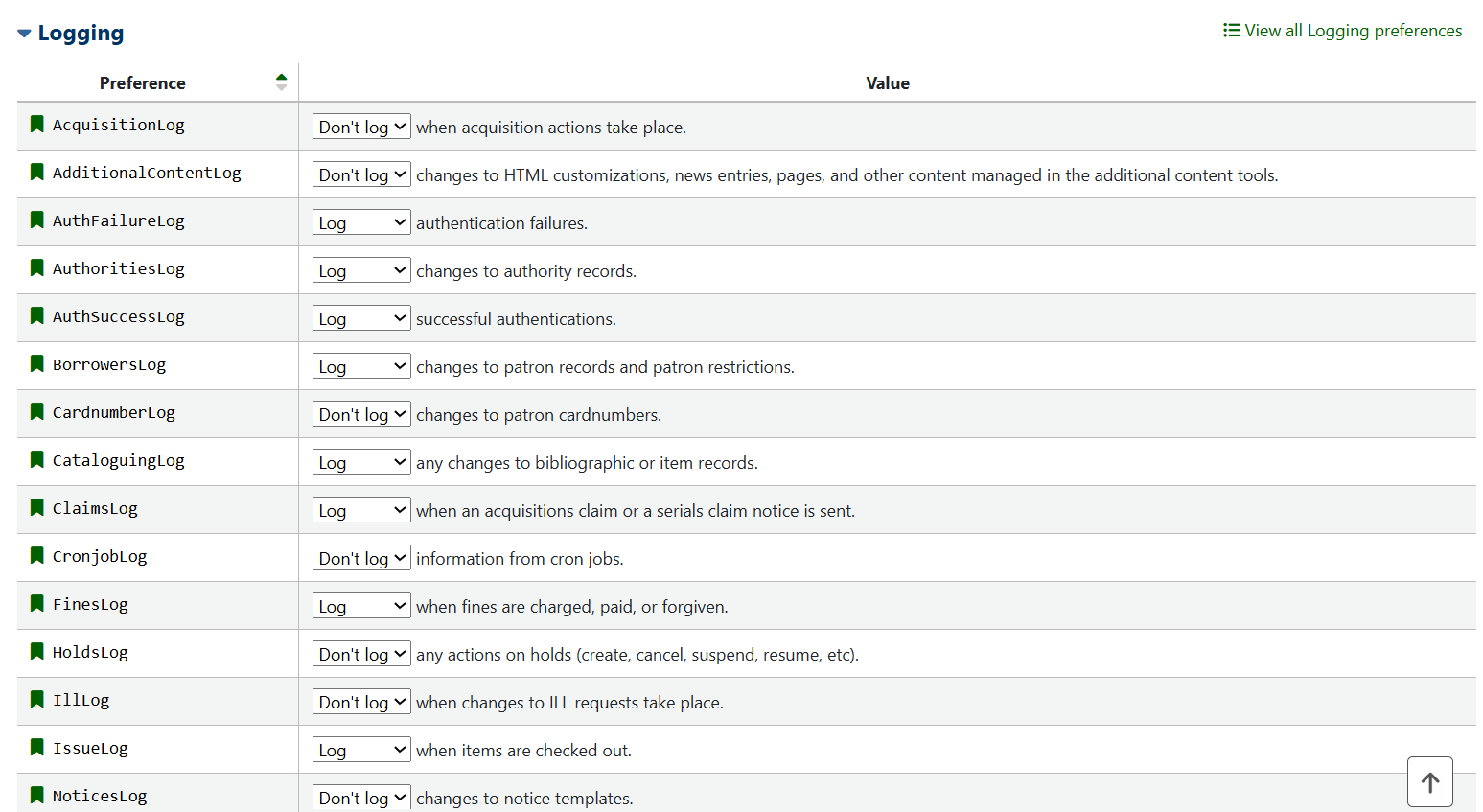This screenshot has height=812, width=1483.
Task: Open the CardnumberLog Don't log dropdown
Action: click(x=361, y=414)
